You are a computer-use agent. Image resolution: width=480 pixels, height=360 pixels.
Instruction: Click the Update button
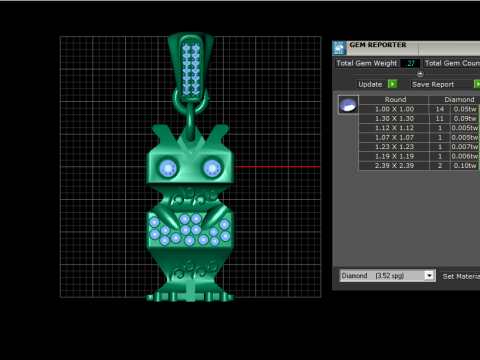[x=370, y=84]
